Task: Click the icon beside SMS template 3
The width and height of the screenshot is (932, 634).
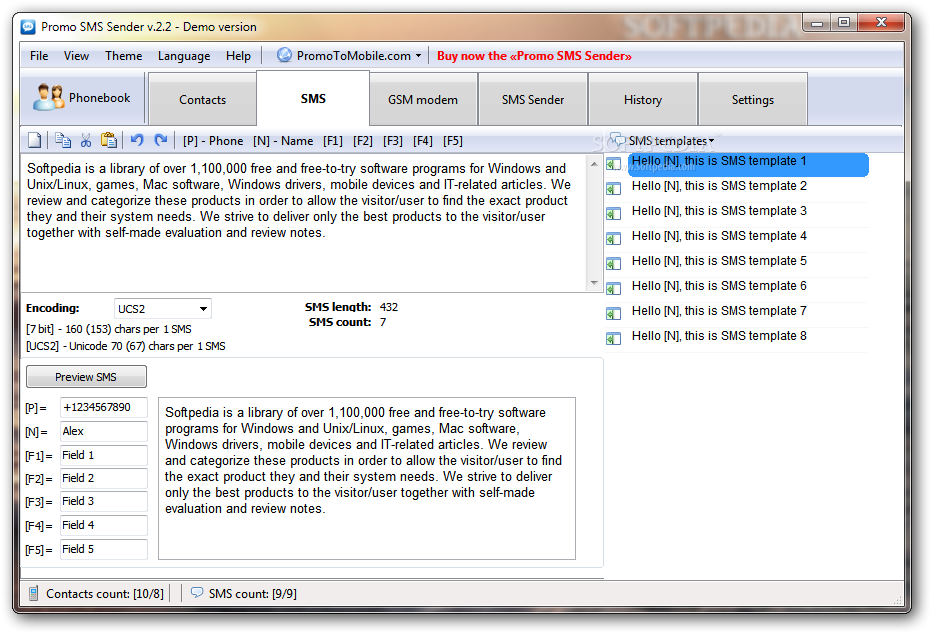Action: (613, 213)
